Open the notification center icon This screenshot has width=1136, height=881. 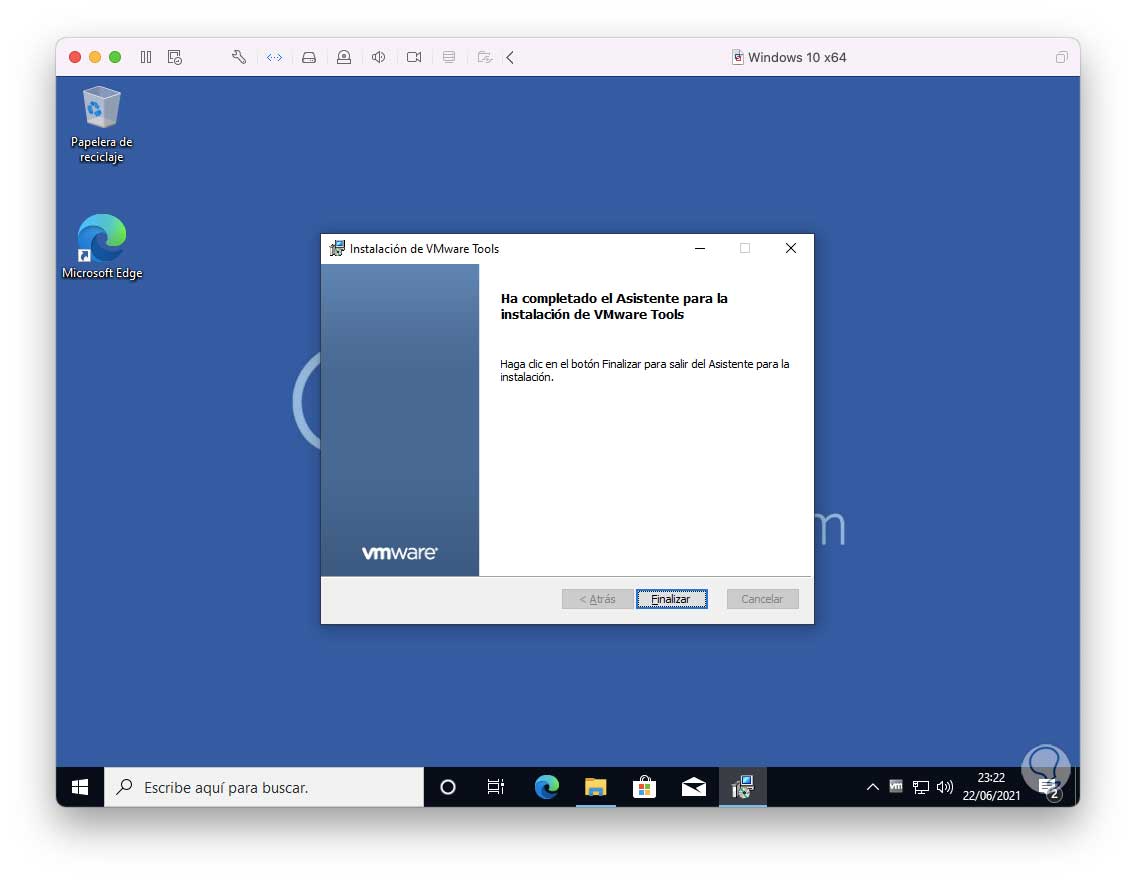pos(1049,788)
